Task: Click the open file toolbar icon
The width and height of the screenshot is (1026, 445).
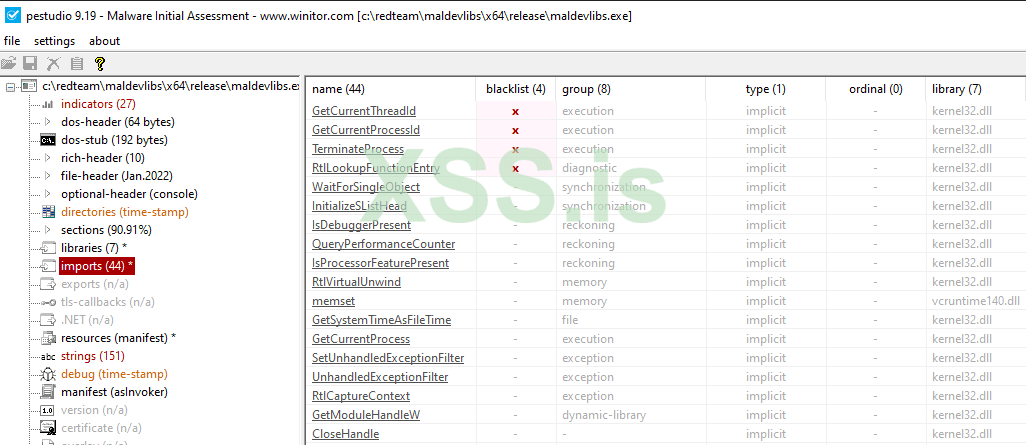Action: pyautogui.click(x=9, y=63)
